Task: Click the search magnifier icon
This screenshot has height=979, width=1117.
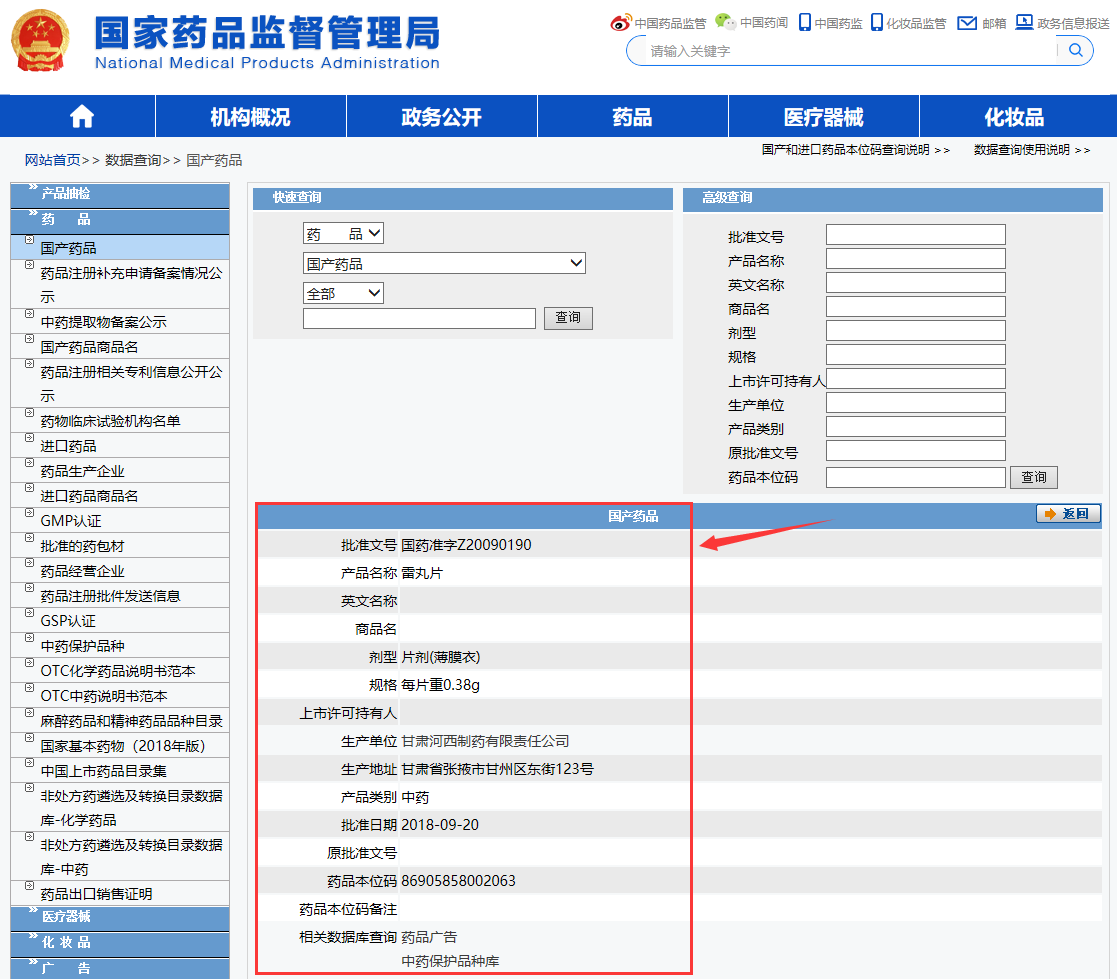Action: pyautogui.click(x=1076, y=50)
